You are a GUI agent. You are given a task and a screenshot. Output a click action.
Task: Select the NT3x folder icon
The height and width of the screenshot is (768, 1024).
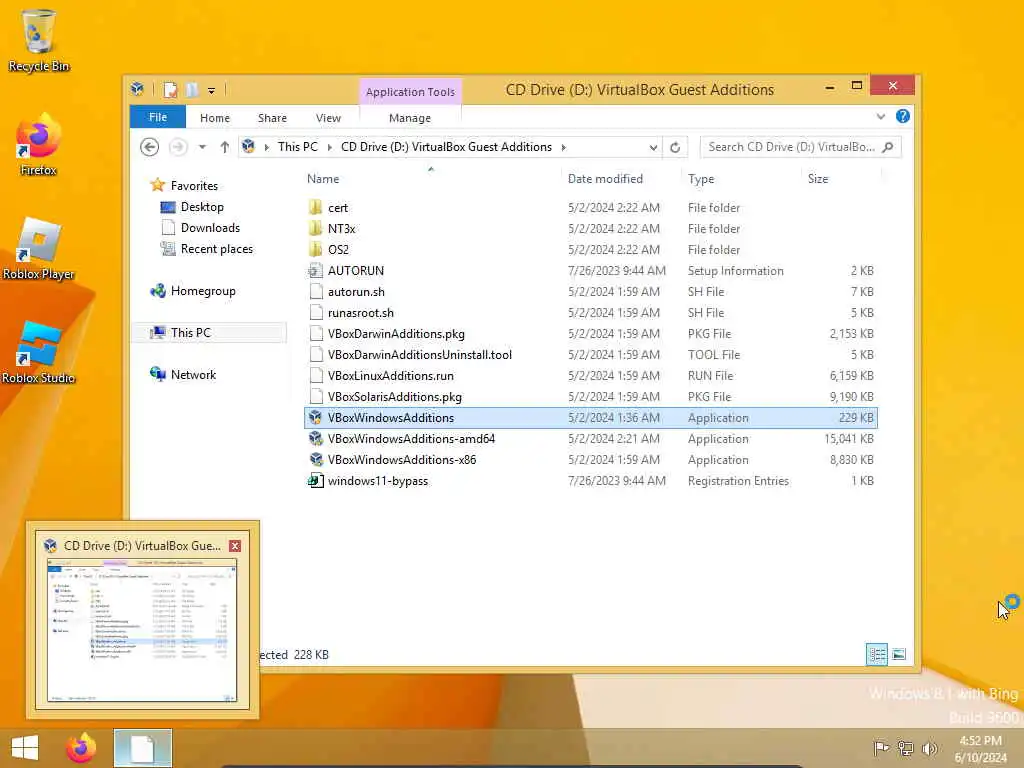coord(315,229)
